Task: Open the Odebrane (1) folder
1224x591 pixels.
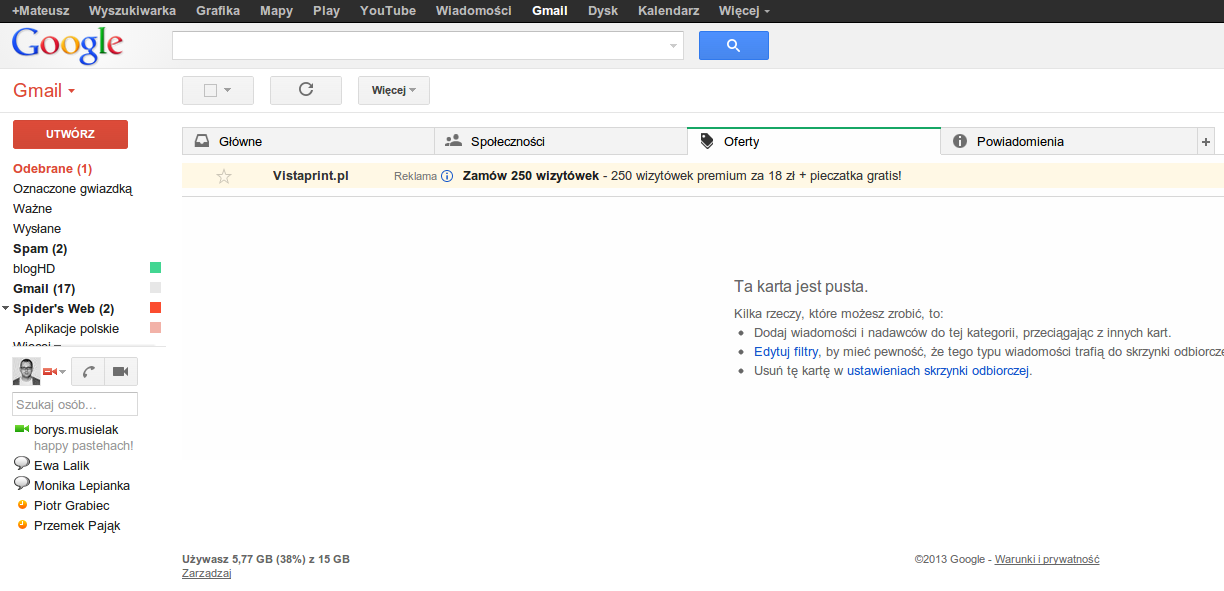Action: [53, 169]
